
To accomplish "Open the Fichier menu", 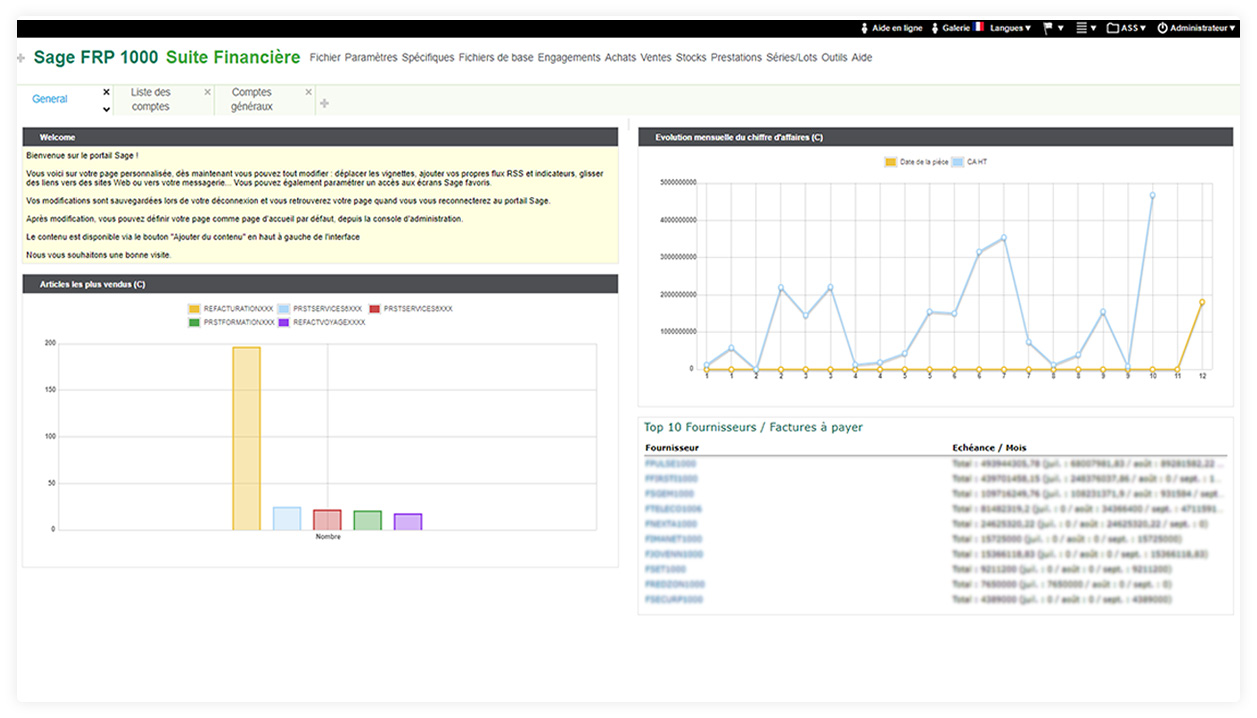I will coord(325,58).
